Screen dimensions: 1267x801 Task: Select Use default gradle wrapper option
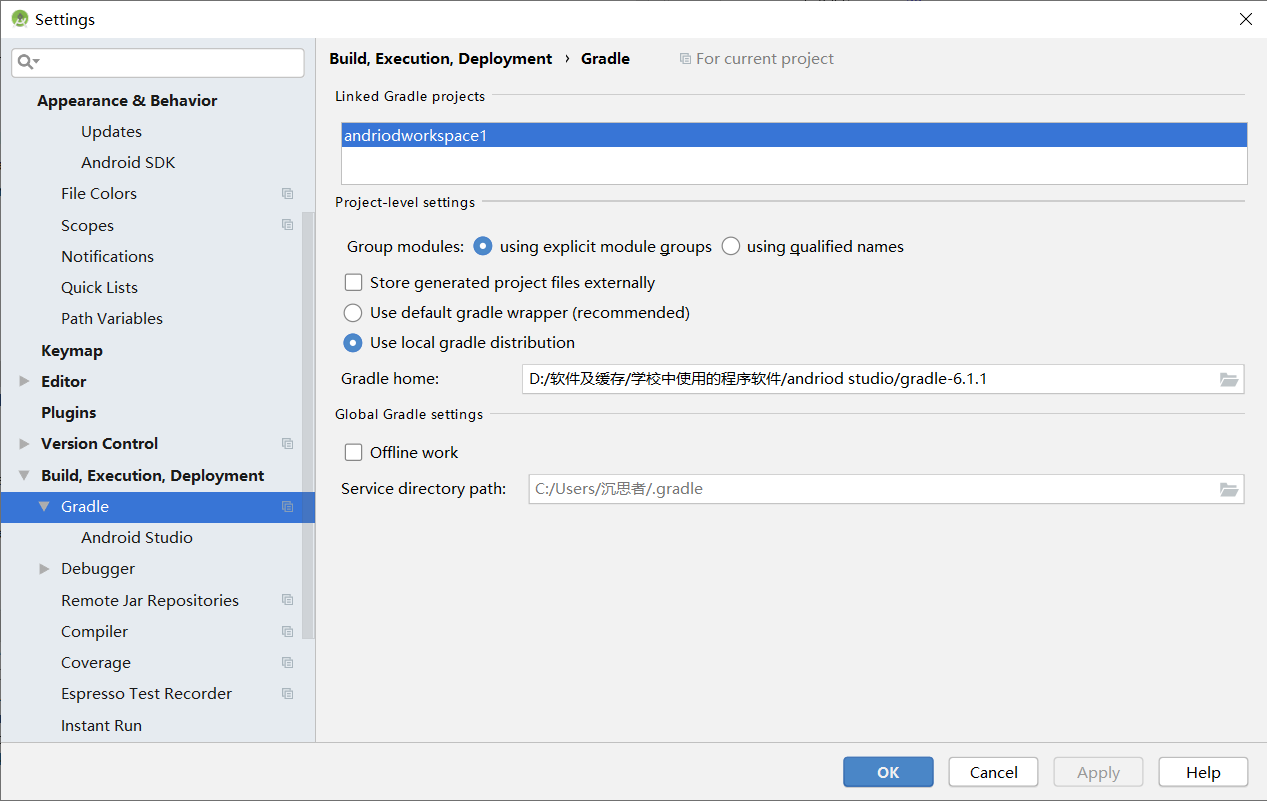click(353, 313)
